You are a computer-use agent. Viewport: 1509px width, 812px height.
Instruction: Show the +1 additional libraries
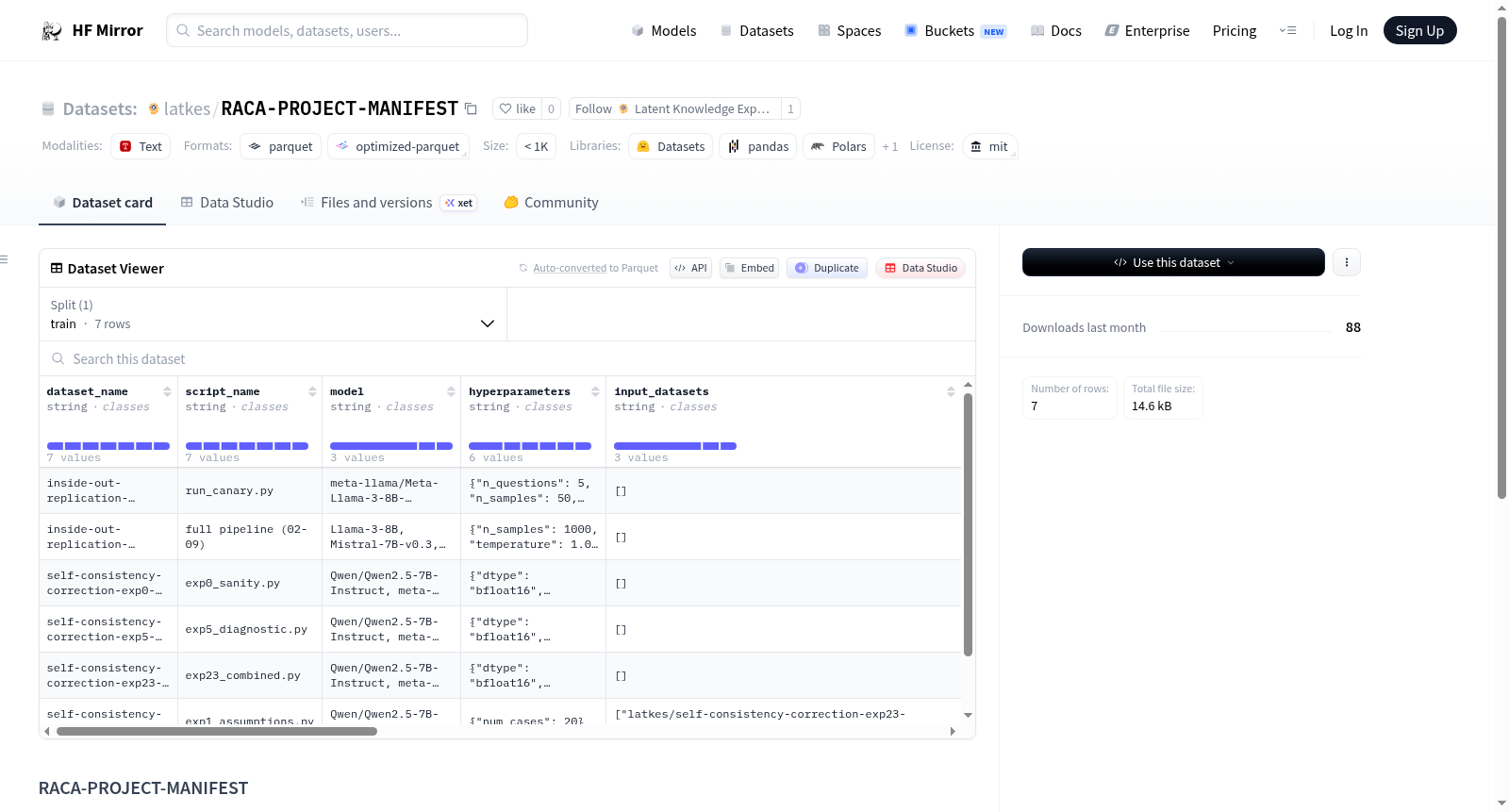click(890, 146)
